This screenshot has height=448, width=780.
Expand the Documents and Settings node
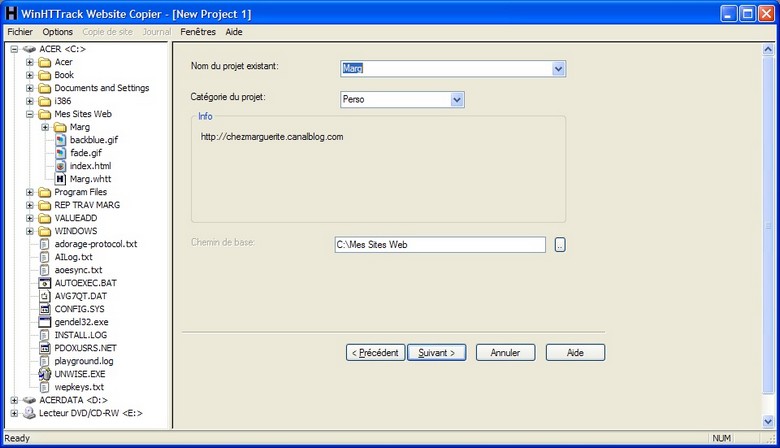[30, 88]
